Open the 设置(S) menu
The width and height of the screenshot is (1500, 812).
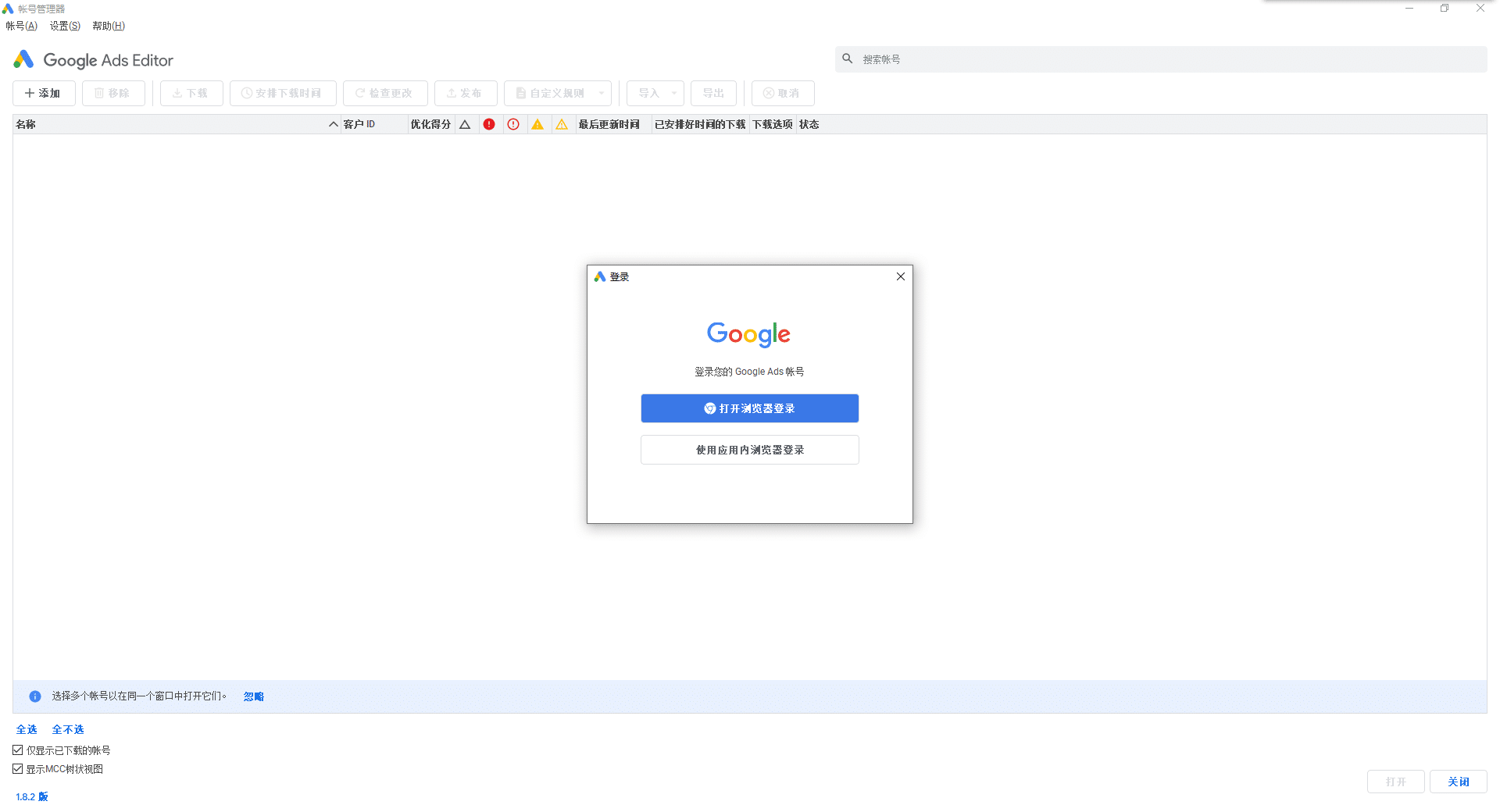(x=66, y=26)
